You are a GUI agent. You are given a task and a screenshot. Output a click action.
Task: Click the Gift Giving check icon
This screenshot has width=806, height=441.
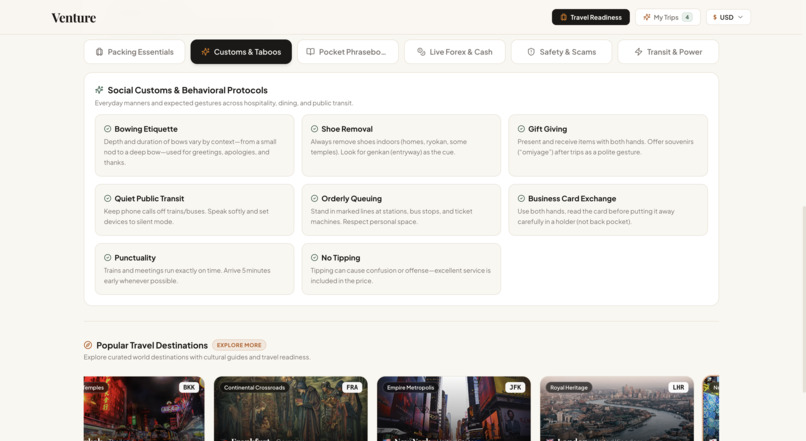(521, 129)
